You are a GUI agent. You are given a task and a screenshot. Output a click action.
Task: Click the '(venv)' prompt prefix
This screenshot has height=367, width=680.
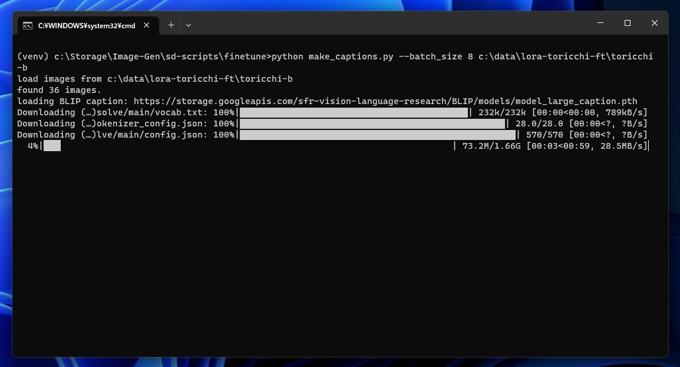coord(33,56)
